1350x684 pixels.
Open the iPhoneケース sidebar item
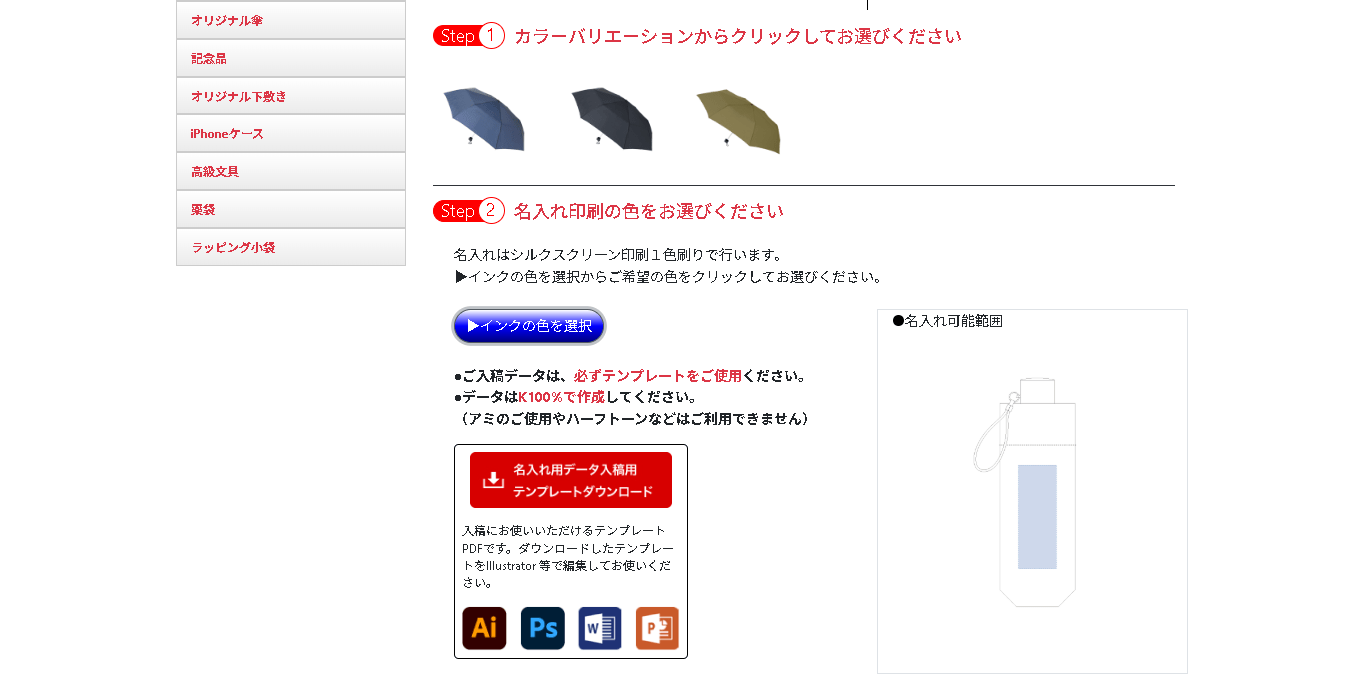click(291, 133)
